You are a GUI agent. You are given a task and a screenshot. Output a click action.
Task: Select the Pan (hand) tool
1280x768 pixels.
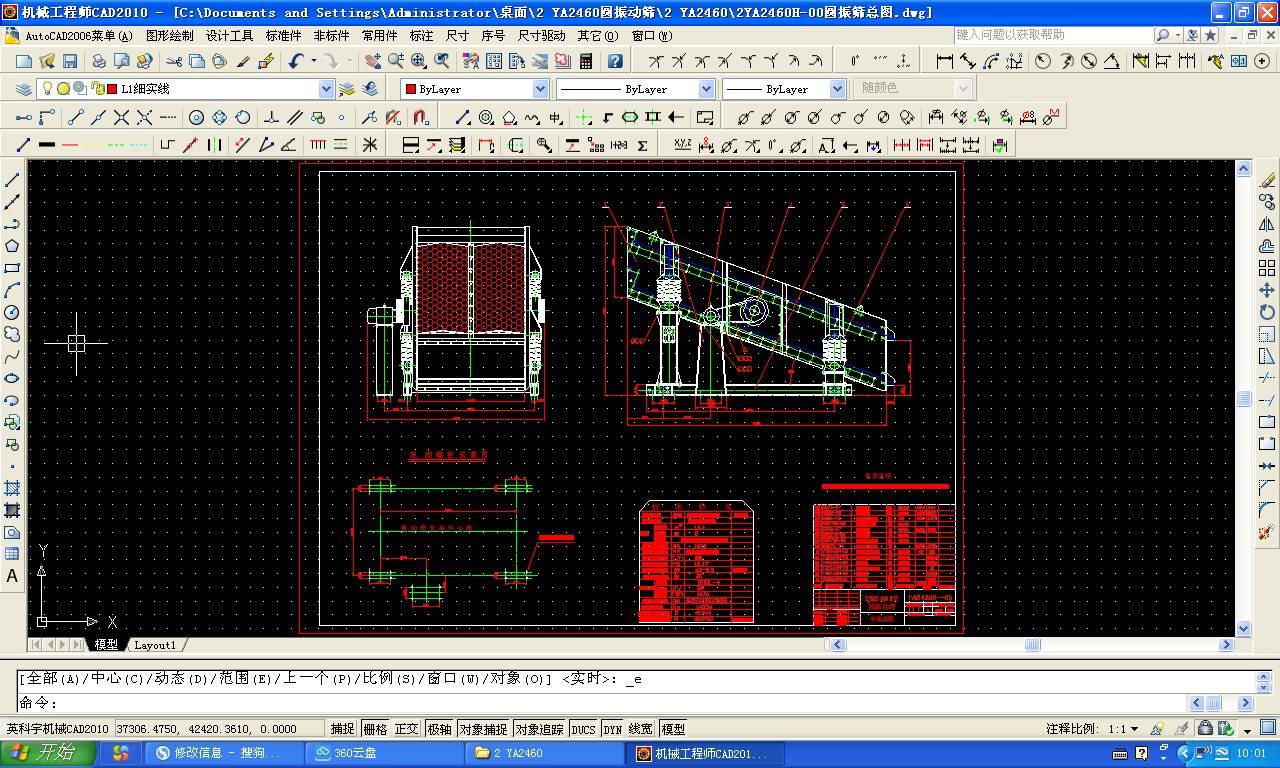click(373, 61)
